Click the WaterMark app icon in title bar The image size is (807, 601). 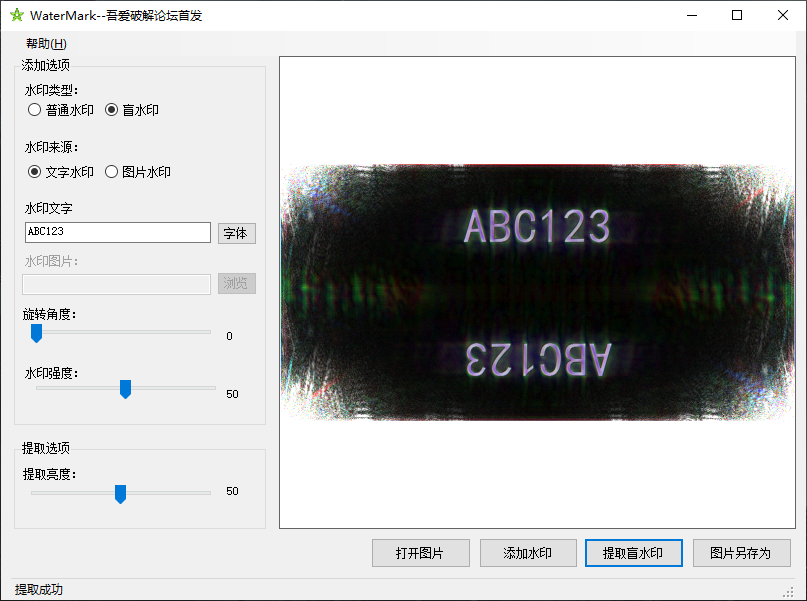click(x=16, y=15)
